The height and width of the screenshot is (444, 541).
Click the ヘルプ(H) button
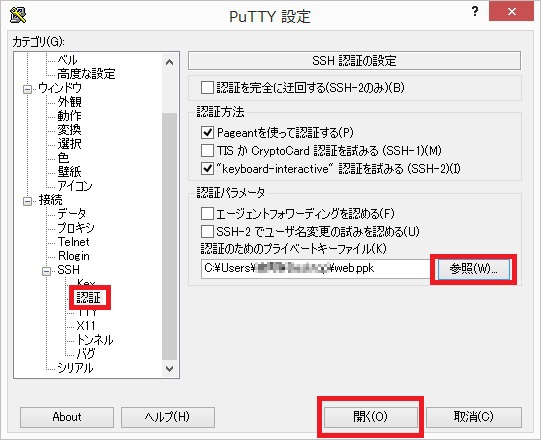(168, 417)
